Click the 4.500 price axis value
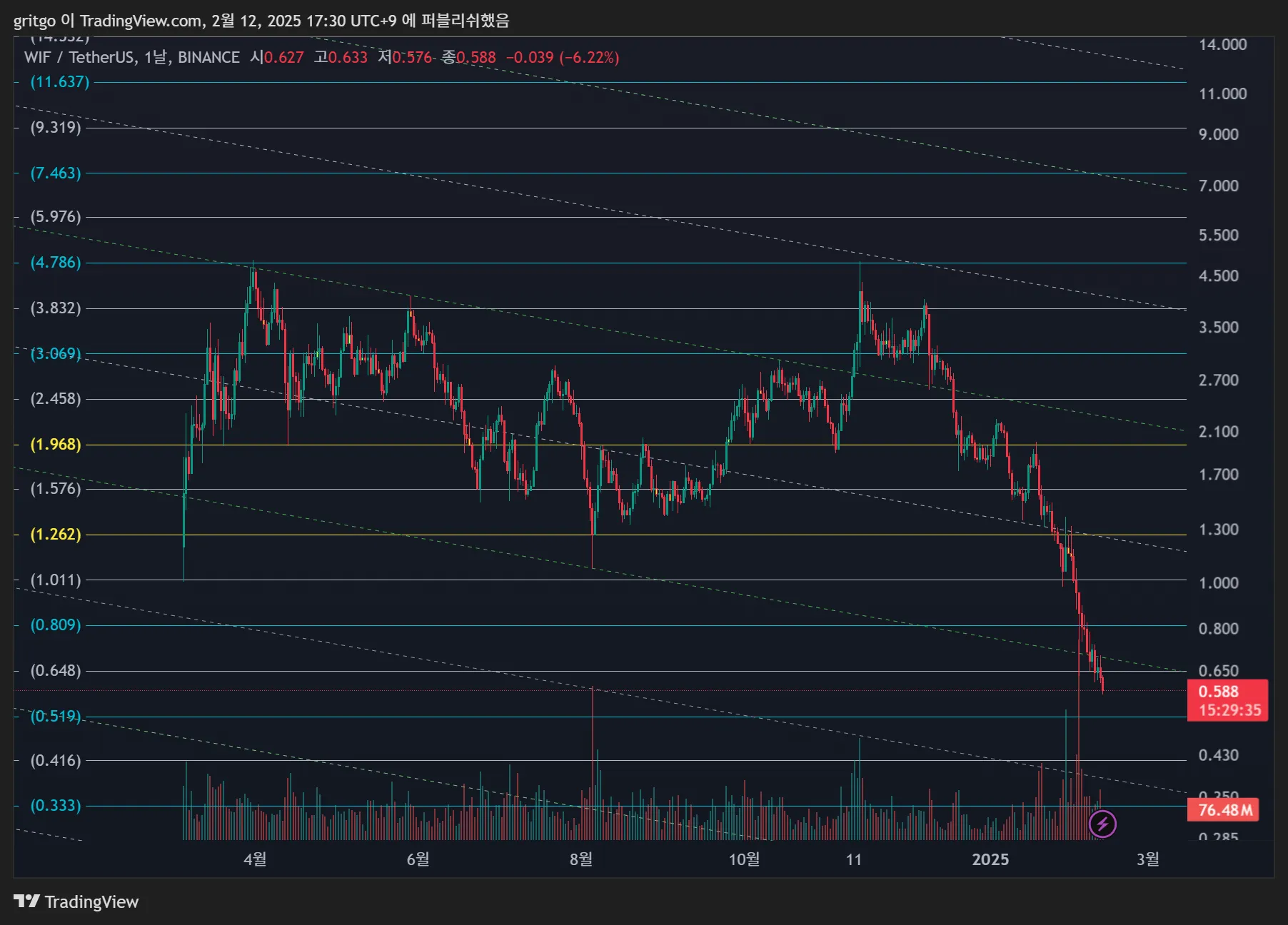This screenshot has width=1288, height=925. 1219,276
